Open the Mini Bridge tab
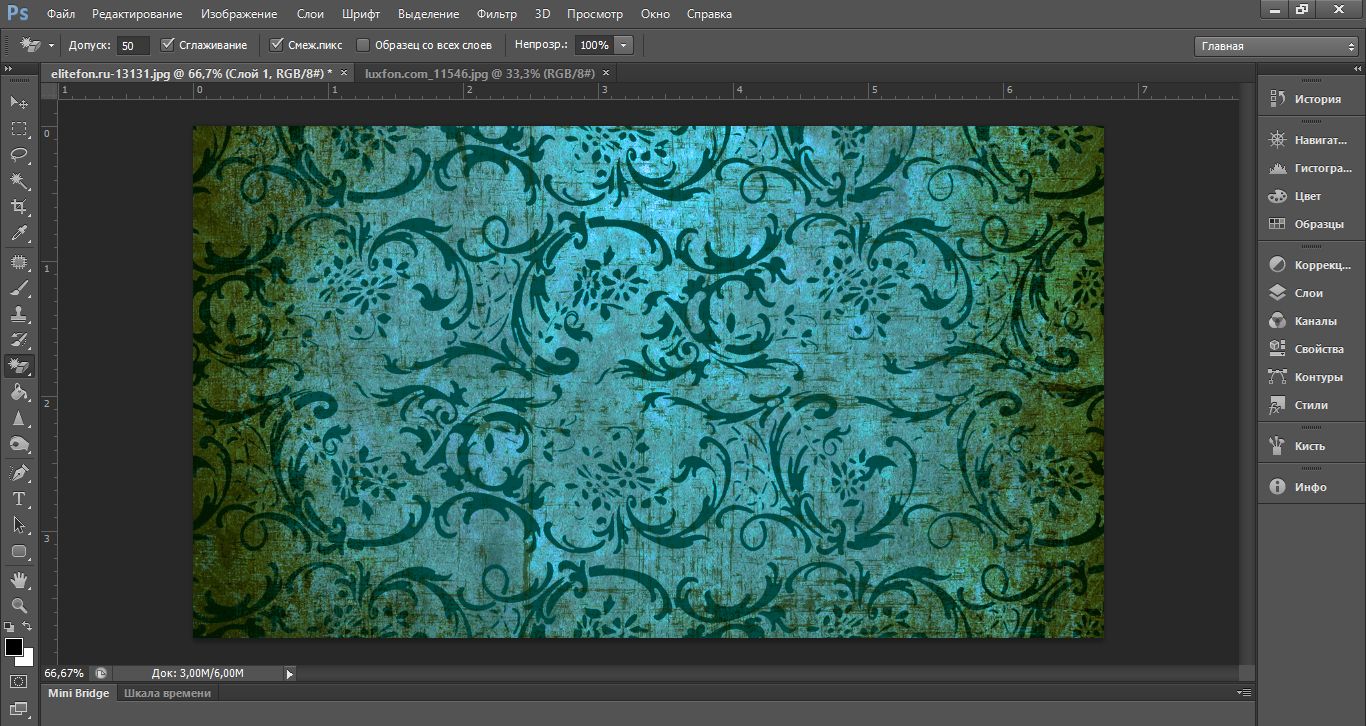The height and width of the screenshot is (726, 1366). click(x=79, y=693)
